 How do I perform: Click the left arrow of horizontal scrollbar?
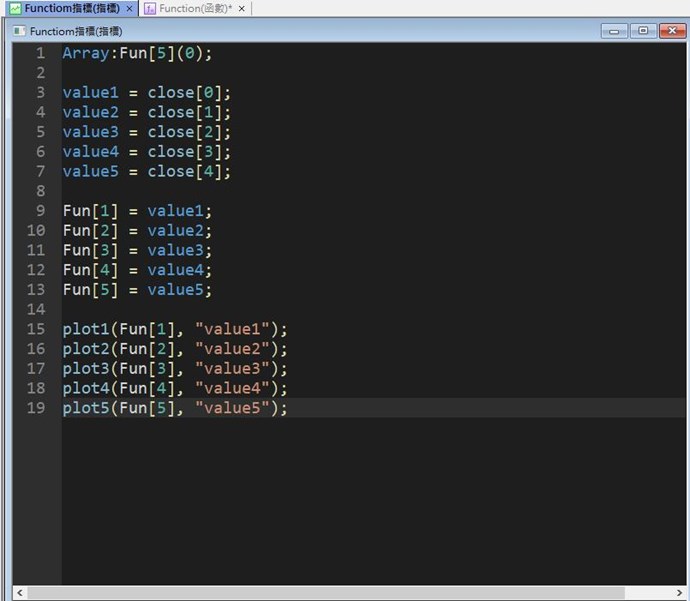pyautogui.click(x=19, y=593)
